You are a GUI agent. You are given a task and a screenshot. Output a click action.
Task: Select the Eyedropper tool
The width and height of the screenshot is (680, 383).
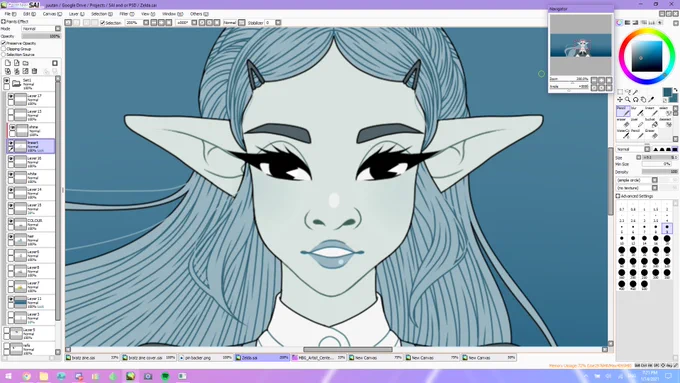[651, 99]
